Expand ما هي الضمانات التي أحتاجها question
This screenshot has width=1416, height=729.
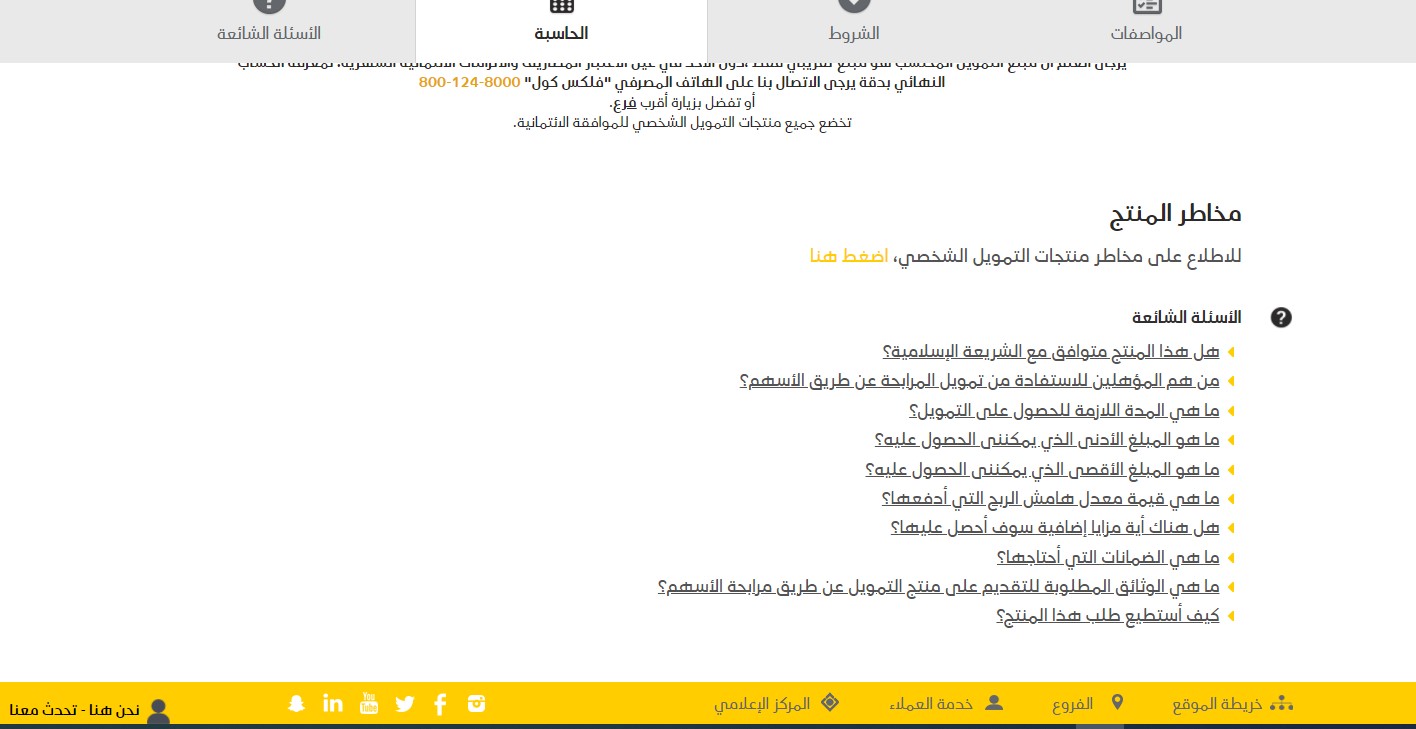click(1108, 557)
